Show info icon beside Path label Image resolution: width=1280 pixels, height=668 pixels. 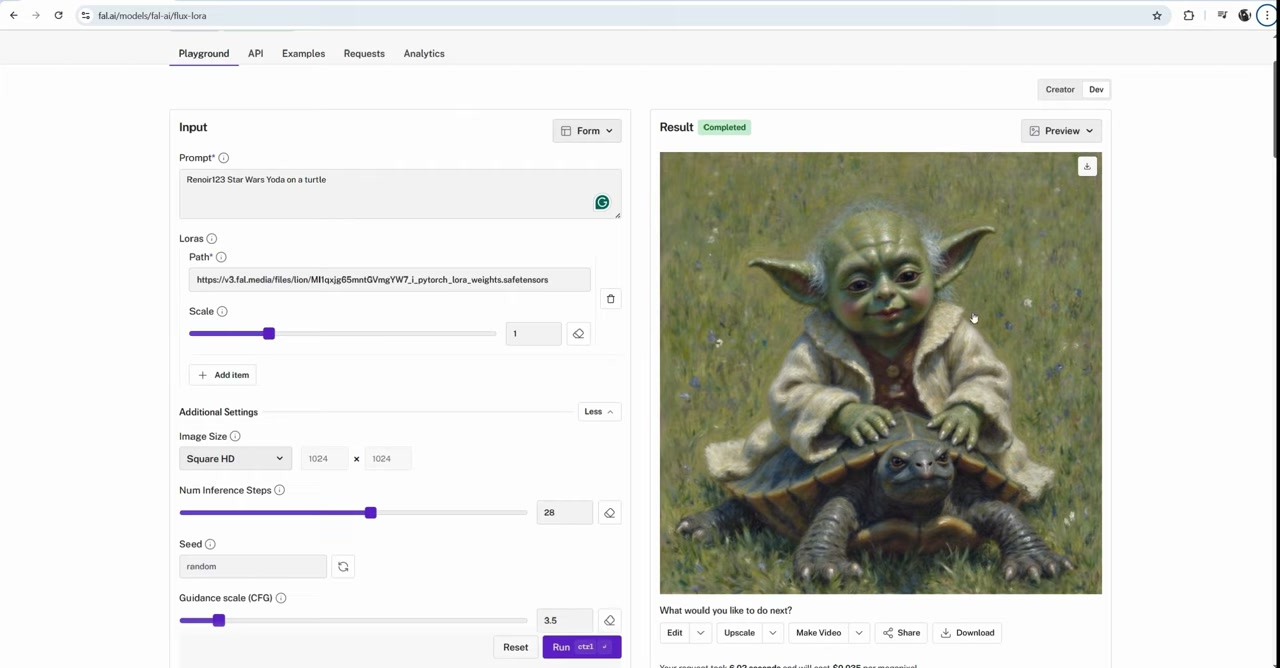pyautogui.click(x=221, y=257)
